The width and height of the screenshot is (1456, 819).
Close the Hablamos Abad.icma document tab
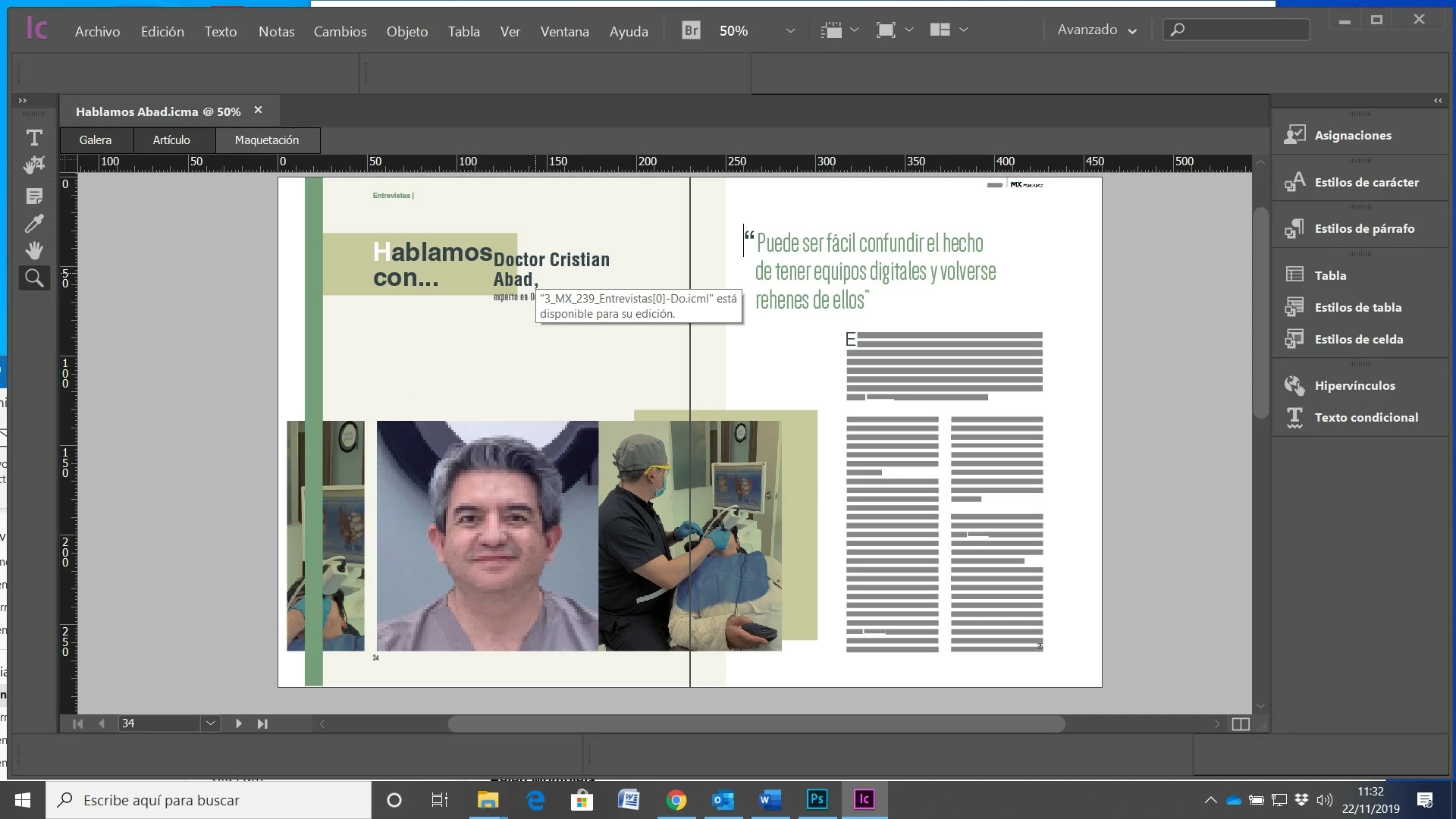coord(258,111)
